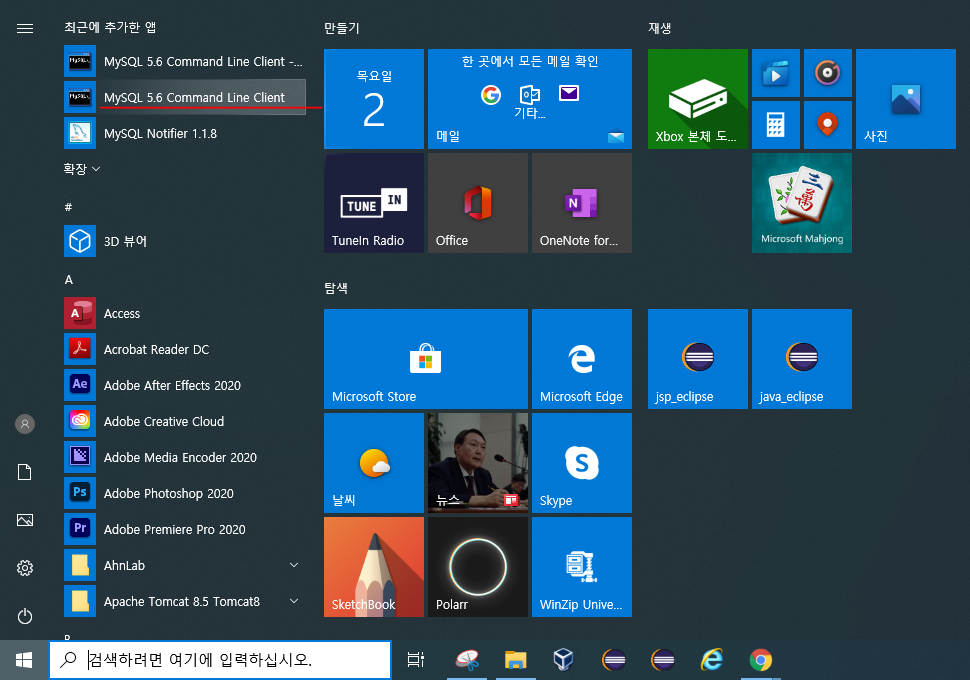Screen dimensions: 970x681
Task: Open the hamburger menu at top left
Action: point(25,28)
